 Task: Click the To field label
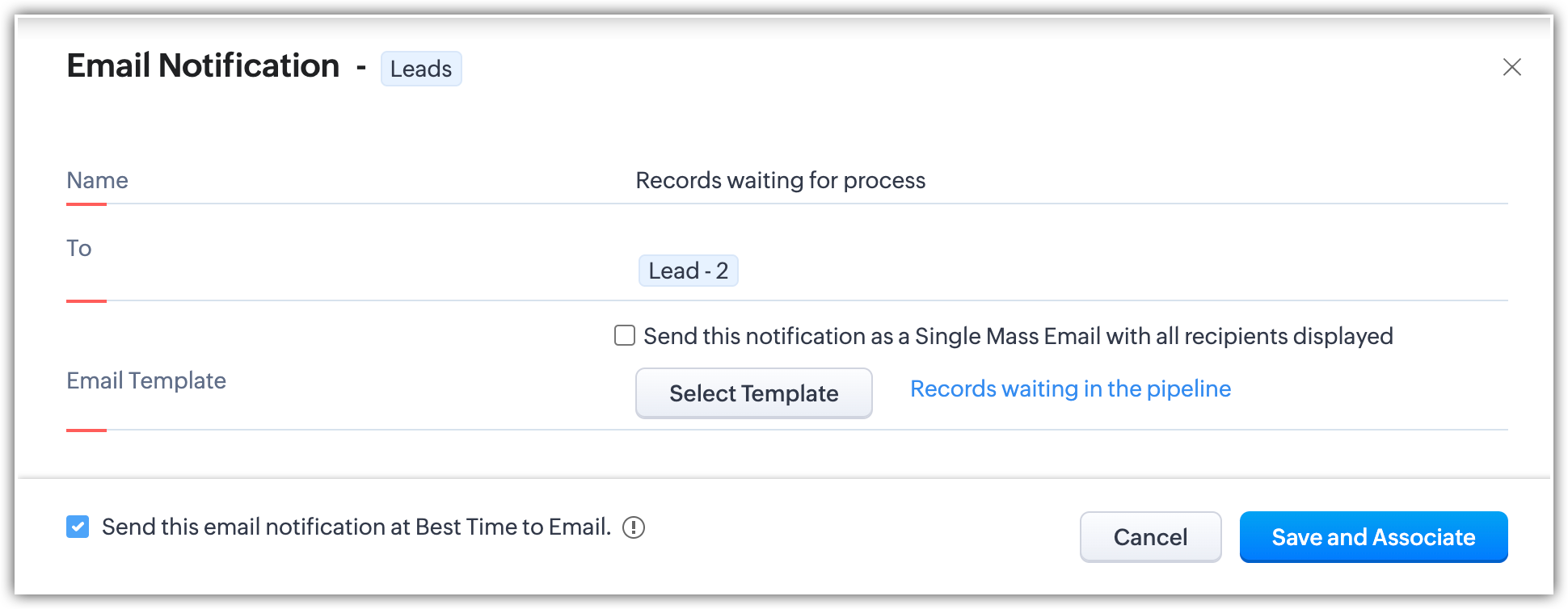pyautogui.click(x=79, y=248)
